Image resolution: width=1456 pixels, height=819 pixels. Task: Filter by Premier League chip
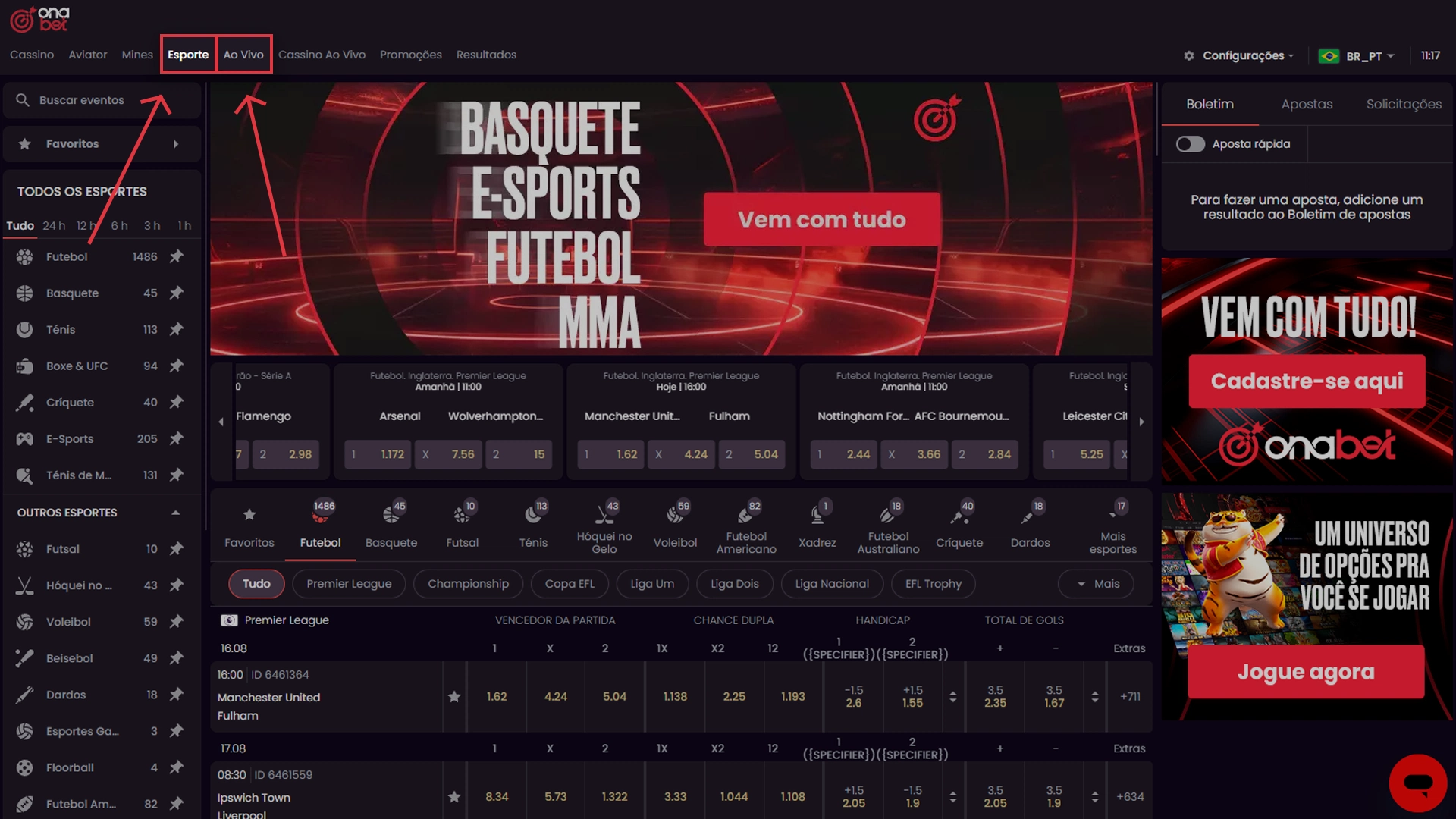(349, 584)
